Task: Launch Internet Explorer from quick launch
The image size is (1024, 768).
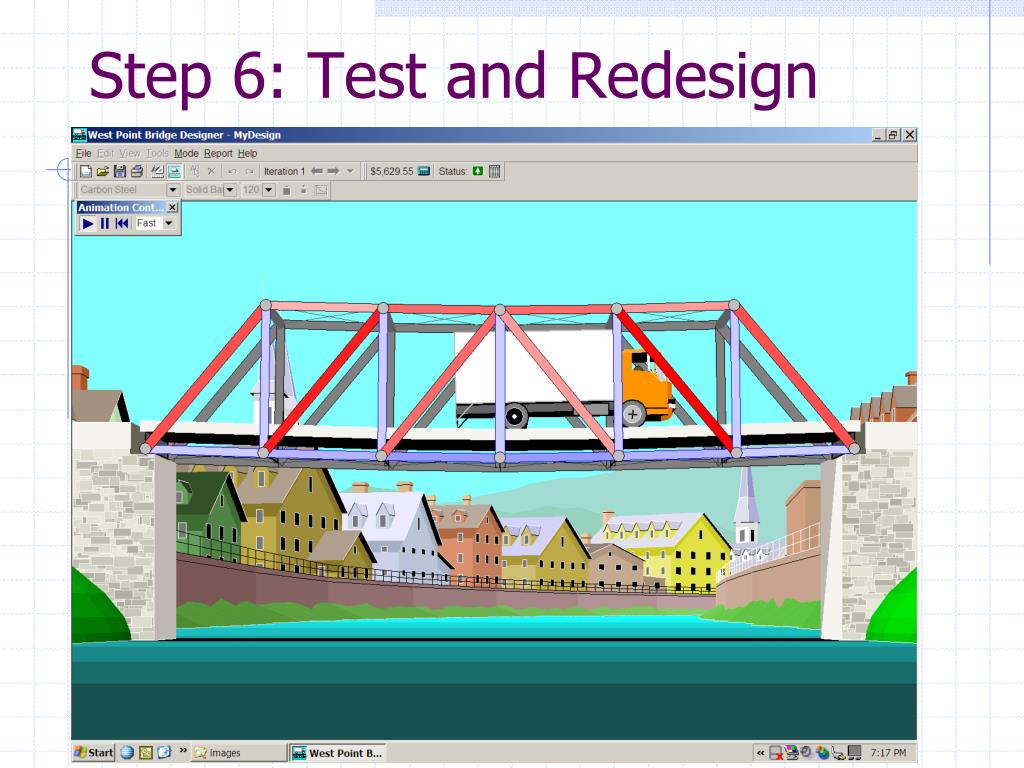Action: coord(127,752)
